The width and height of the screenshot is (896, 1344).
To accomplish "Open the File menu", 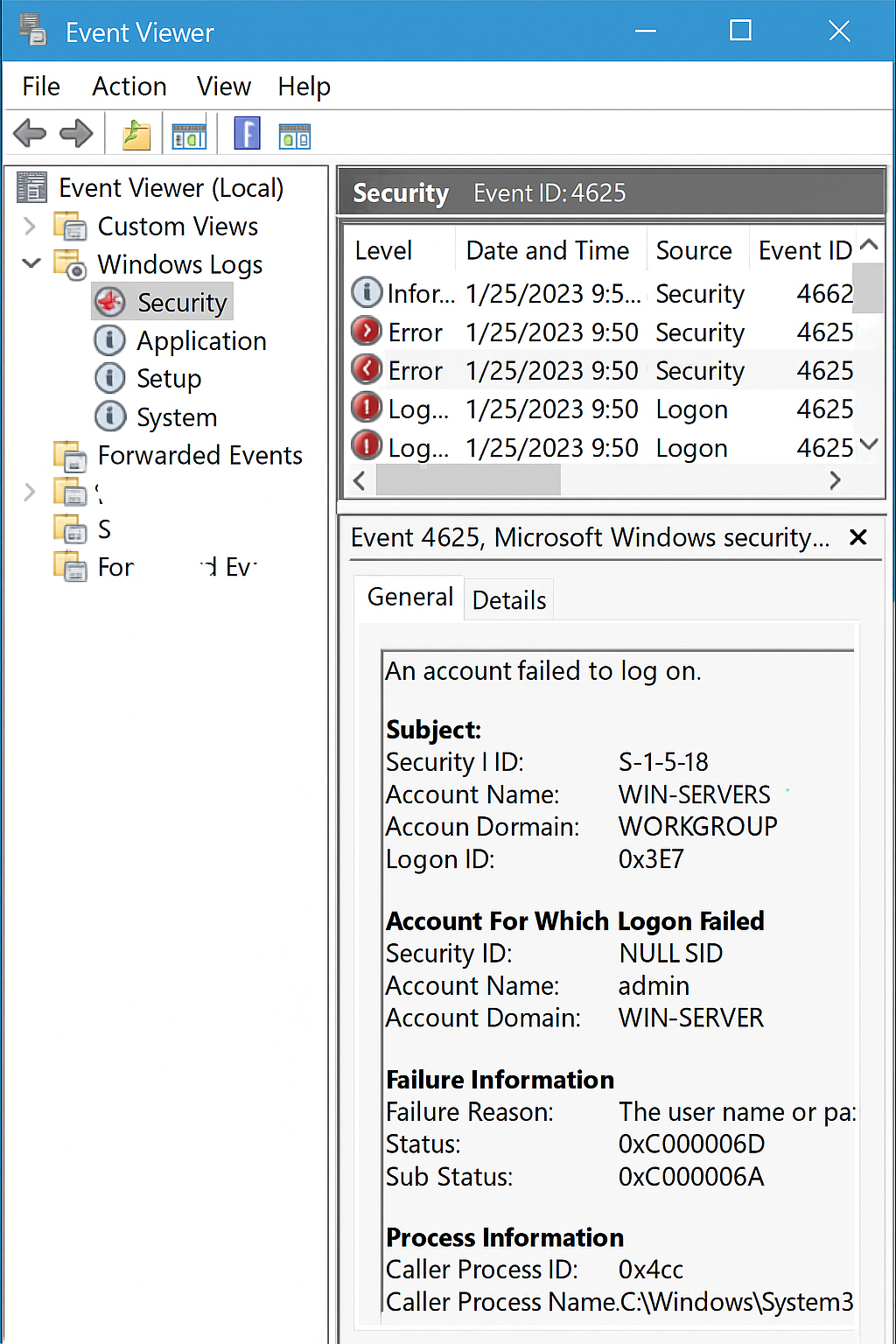I will [41, 87].
